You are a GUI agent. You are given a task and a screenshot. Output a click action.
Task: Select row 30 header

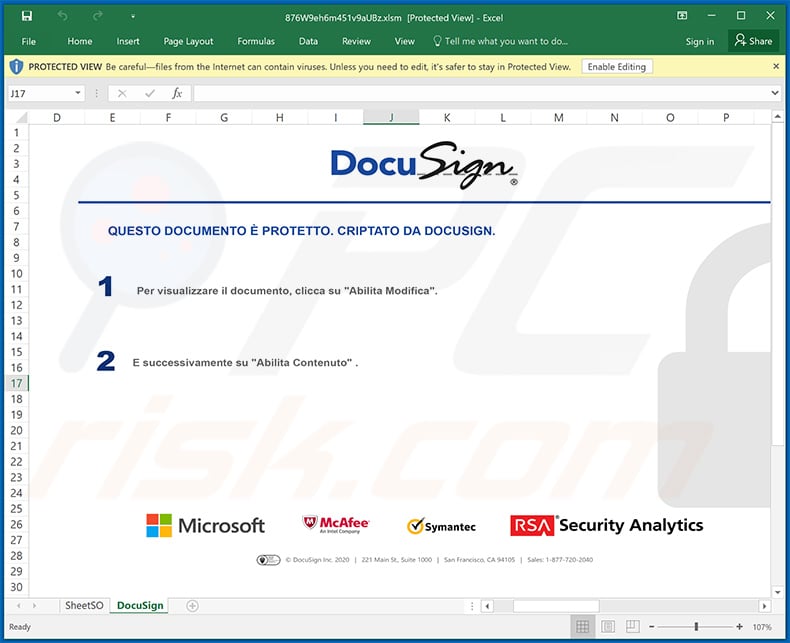click(17, 587)
